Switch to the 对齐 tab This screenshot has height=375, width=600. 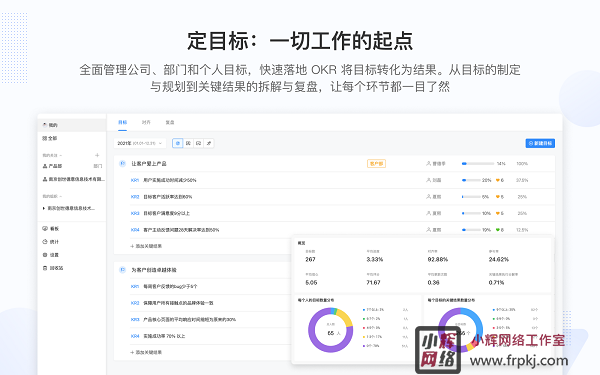pyautogui.click(x=146, y=122)
